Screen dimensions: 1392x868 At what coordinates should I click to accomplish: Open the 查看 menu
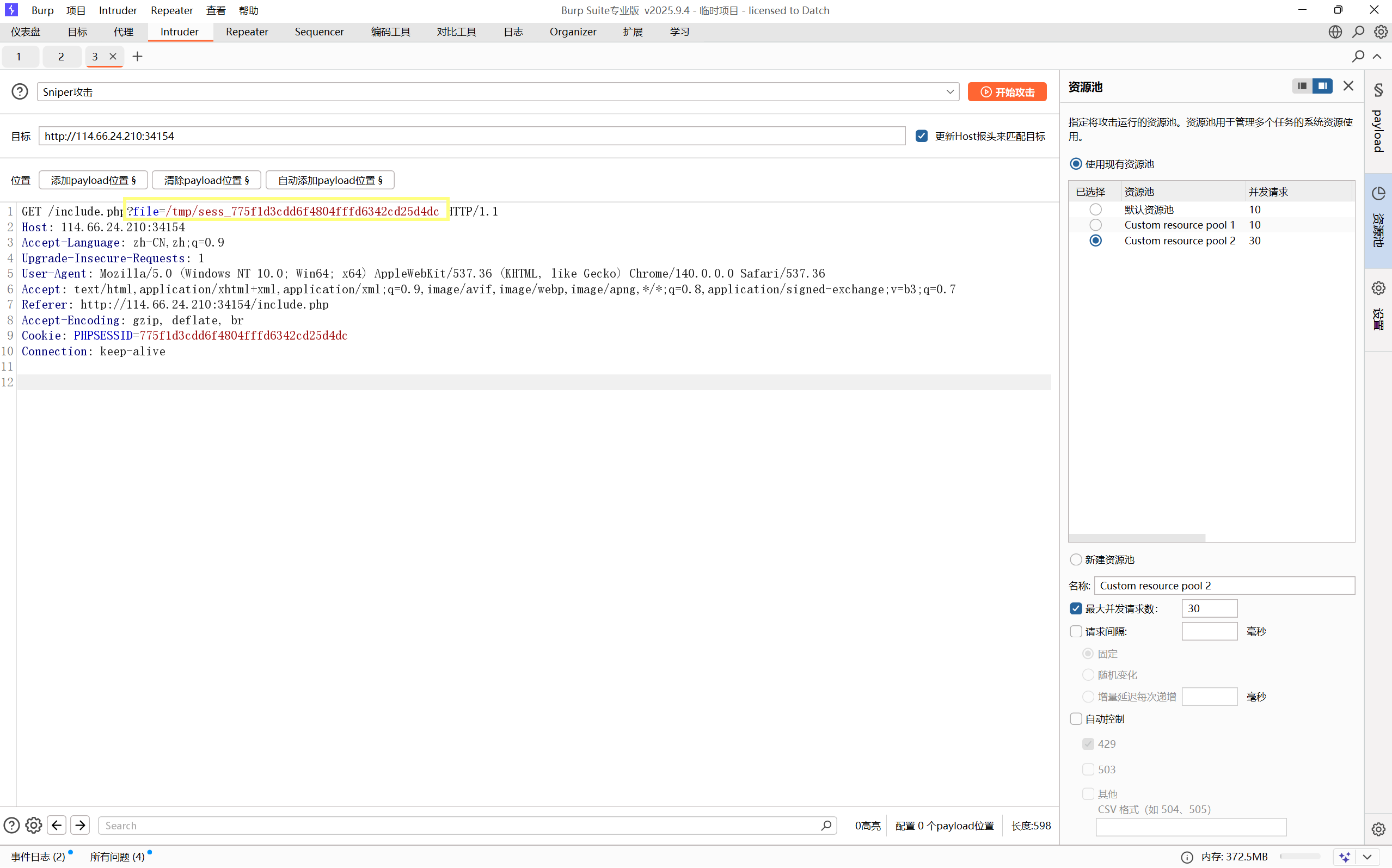coord(216,10)
